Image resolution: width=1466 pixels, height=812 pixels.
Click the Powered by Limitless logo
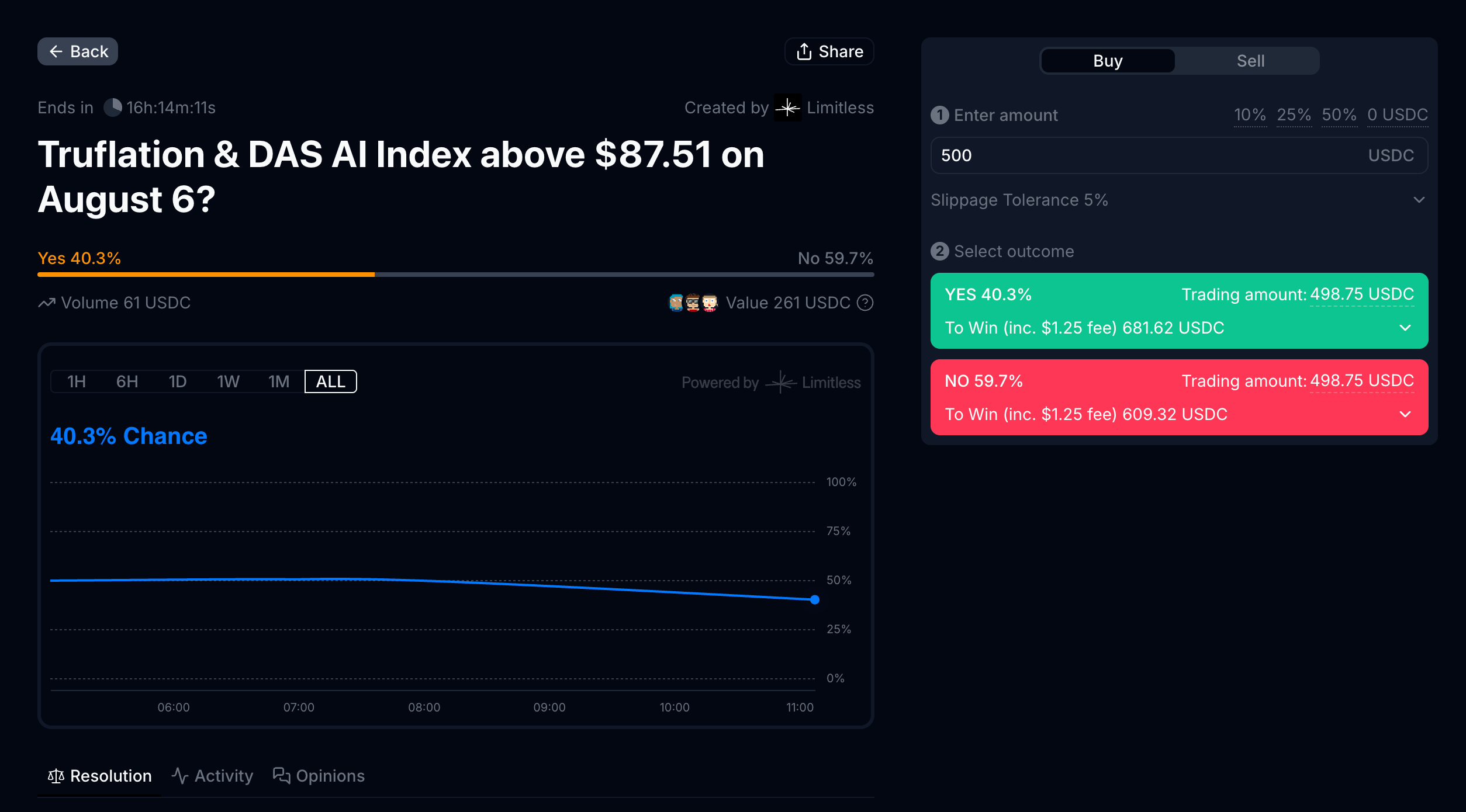[x=781, y=383]
